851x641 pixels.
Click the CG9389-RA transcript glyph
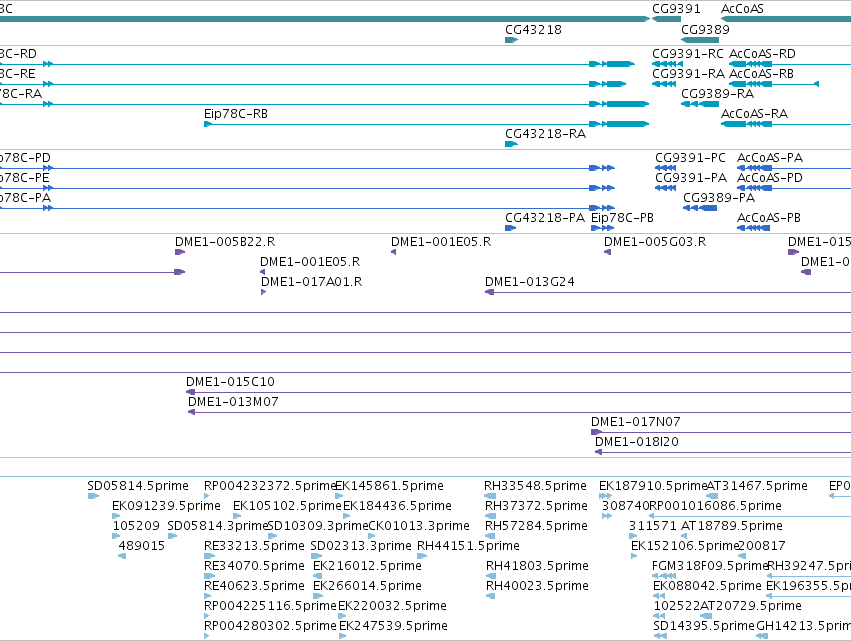pos(700,104)
